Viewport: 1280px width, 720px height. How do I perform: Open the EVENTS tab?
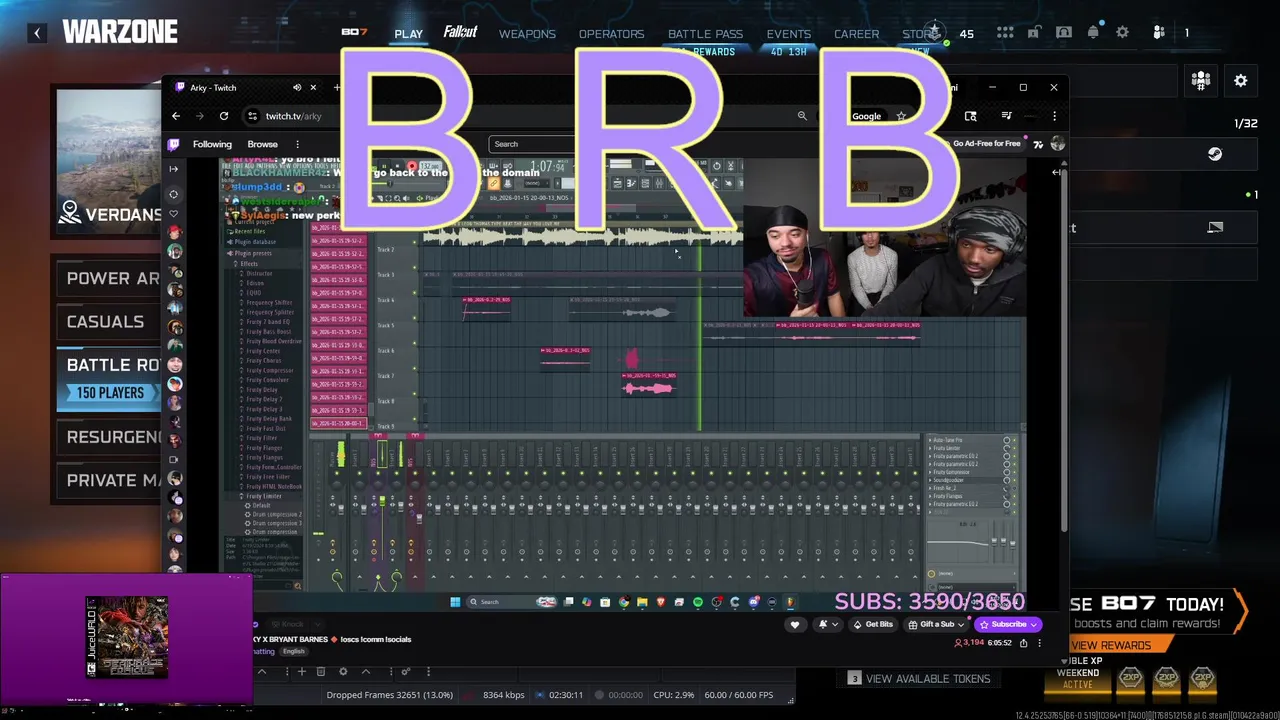[x=789, y=34]
